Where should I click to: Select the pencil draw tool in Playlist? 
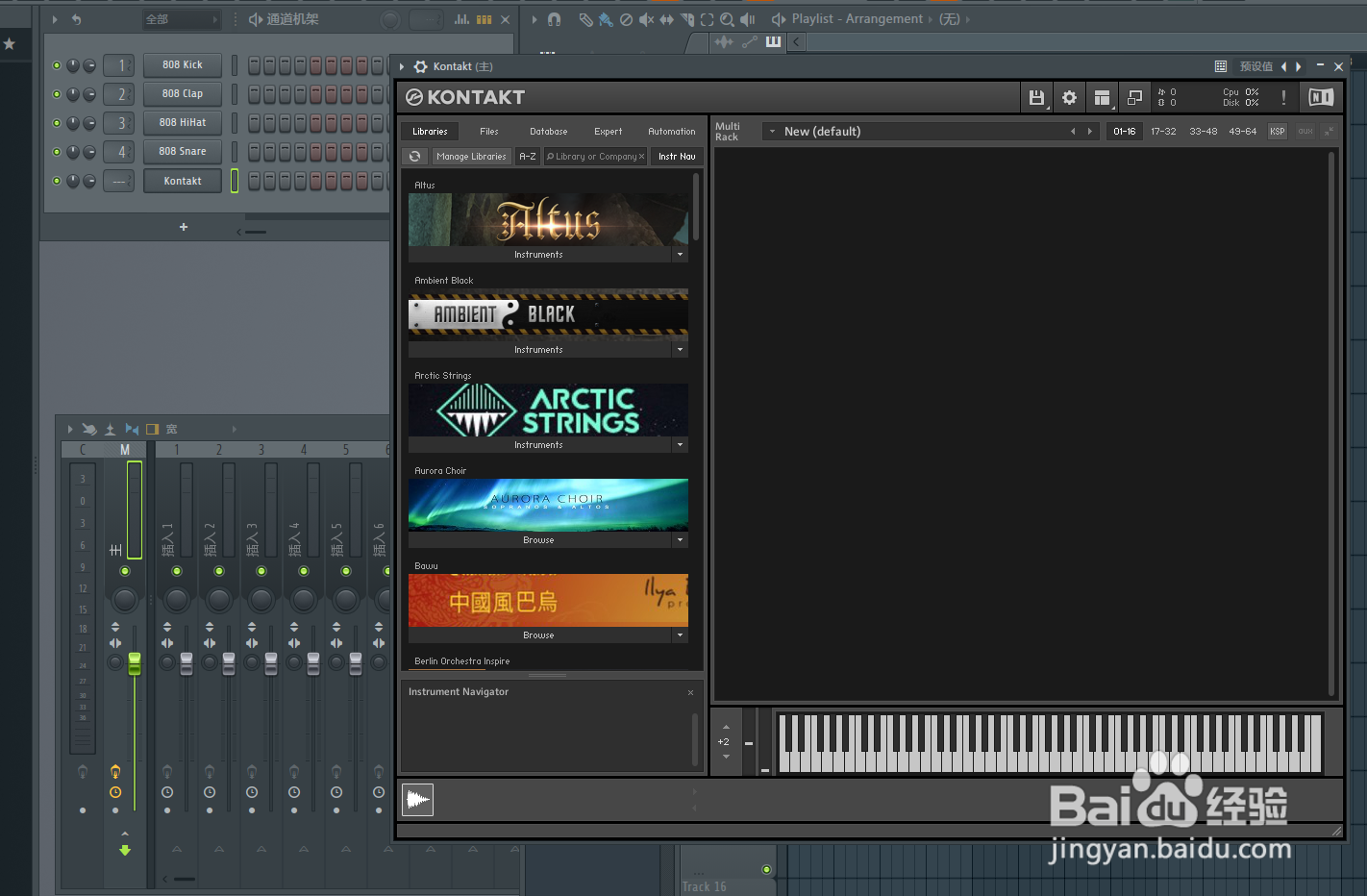(x=585, y=19)
